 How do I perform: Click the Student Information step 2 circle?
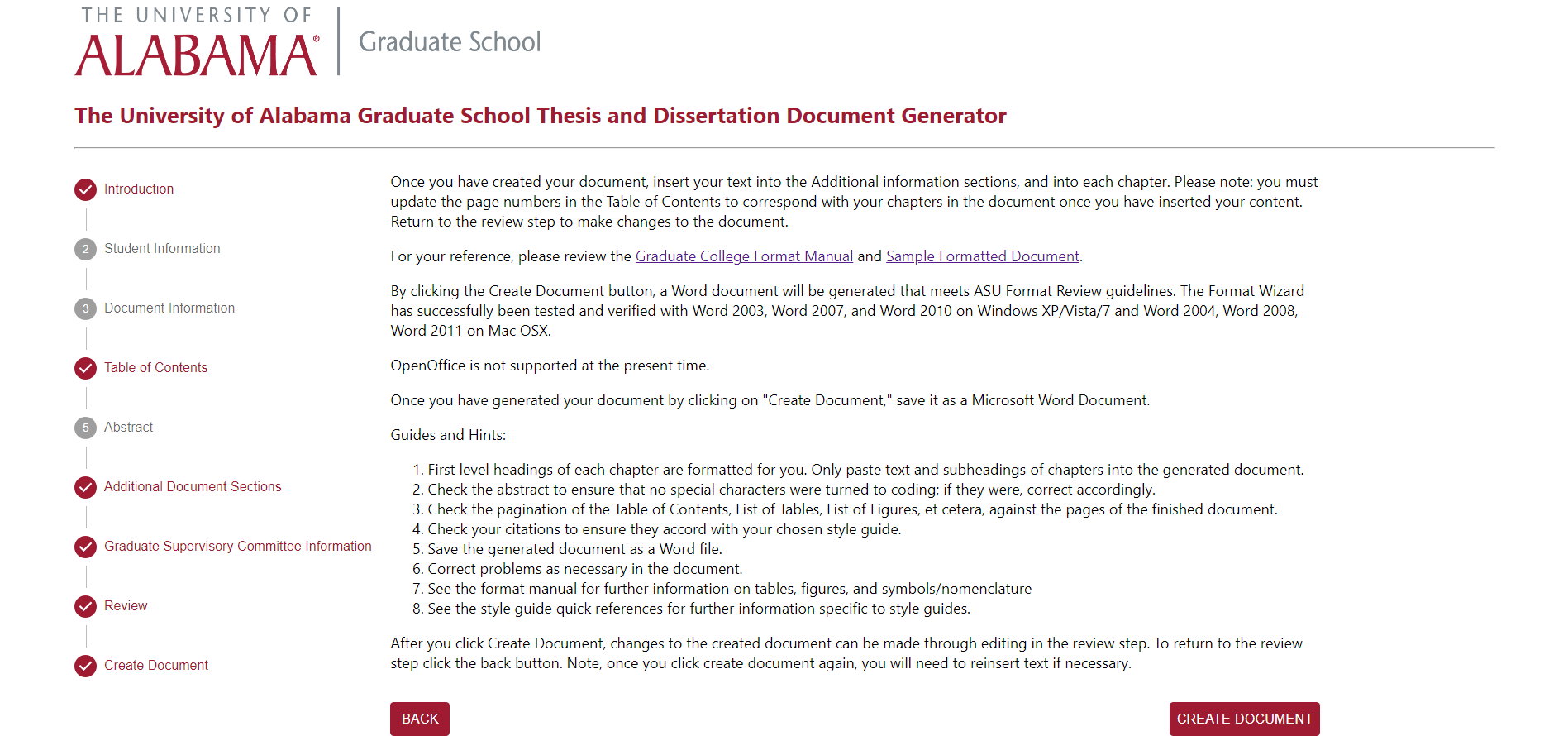click(85, 249)
